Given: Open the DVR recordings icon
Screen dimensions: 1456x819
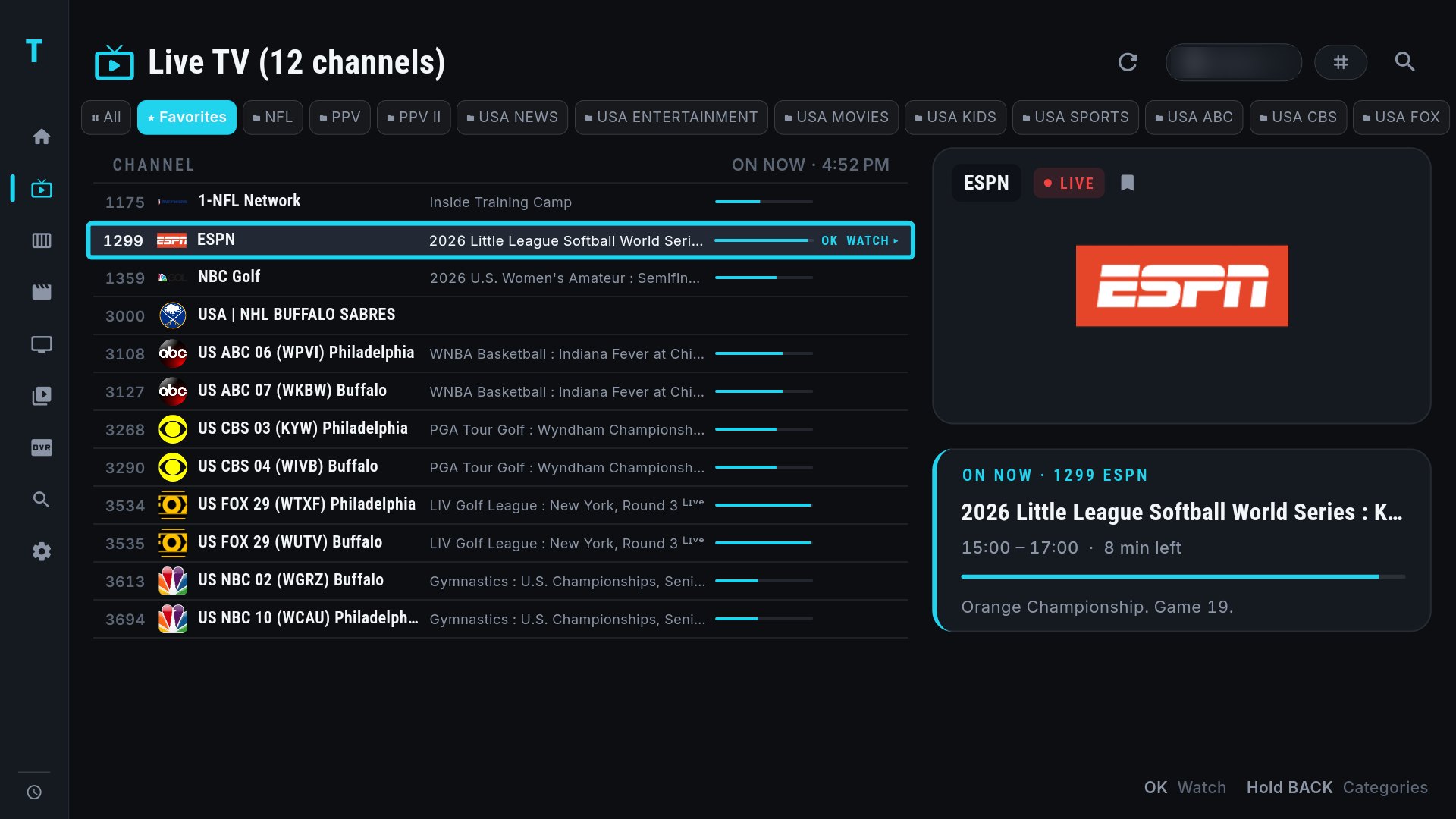Looking at the screenshot, I should click(x=42, y=447).
